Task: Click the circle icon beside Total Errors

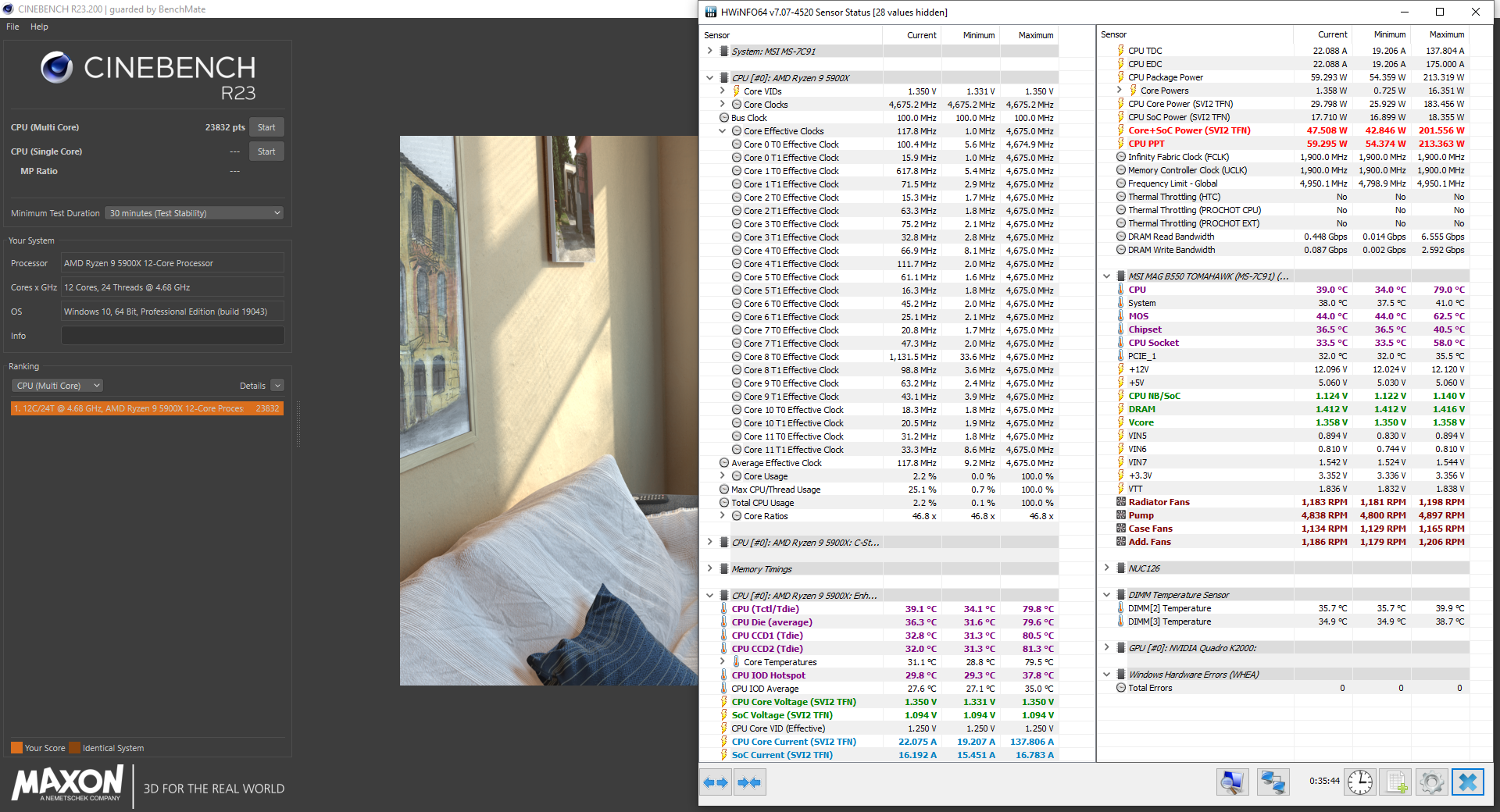Action: point(1121,688)
